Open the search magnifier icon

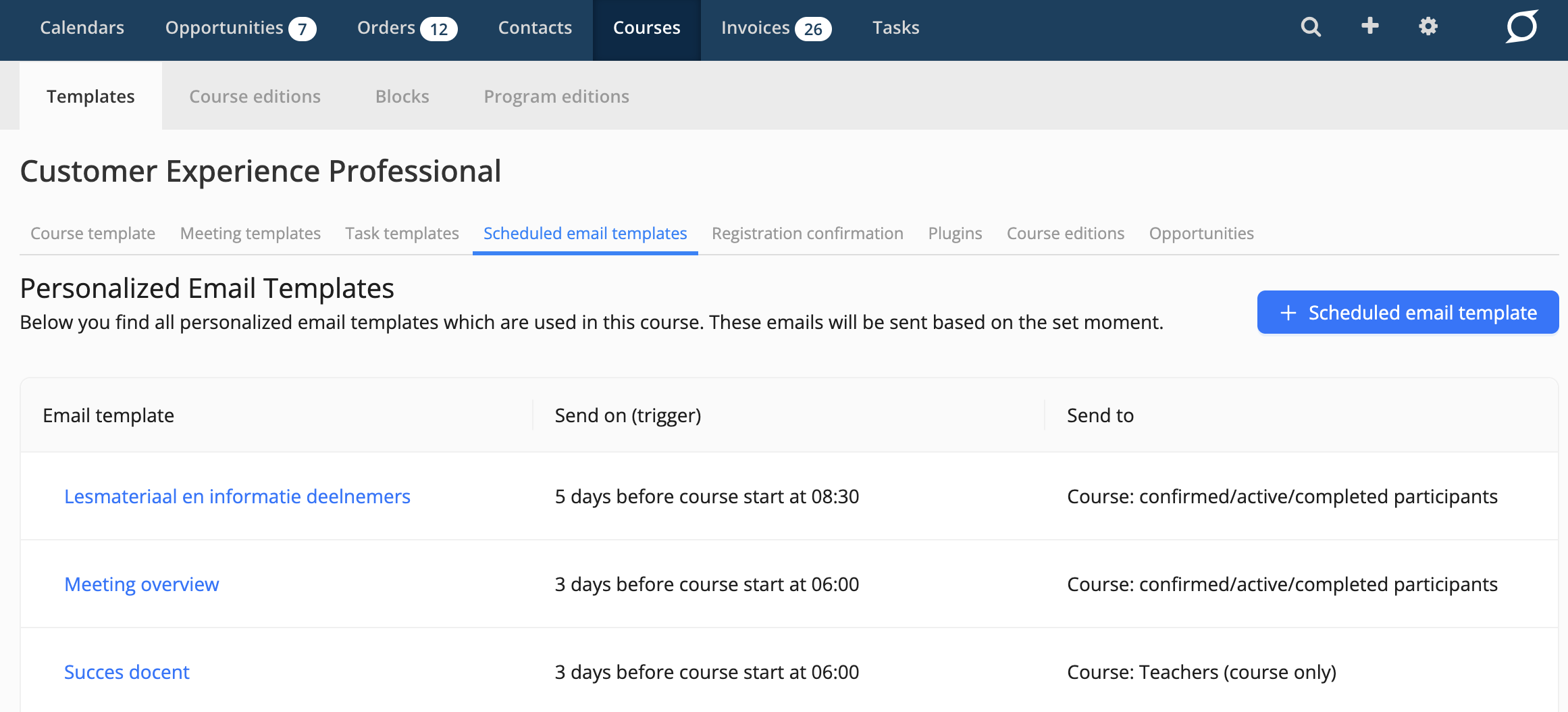[1311, 27]
